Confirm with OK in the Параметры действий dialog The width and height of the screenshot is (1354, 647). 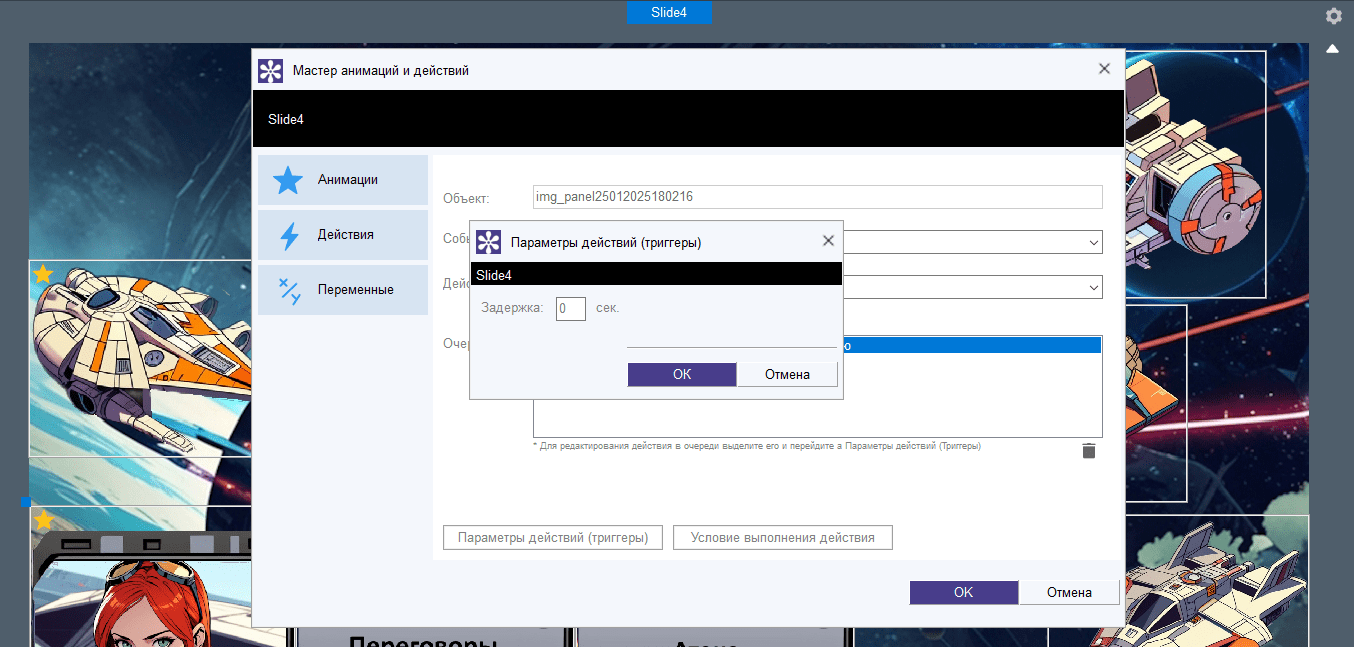coord(682,374)
